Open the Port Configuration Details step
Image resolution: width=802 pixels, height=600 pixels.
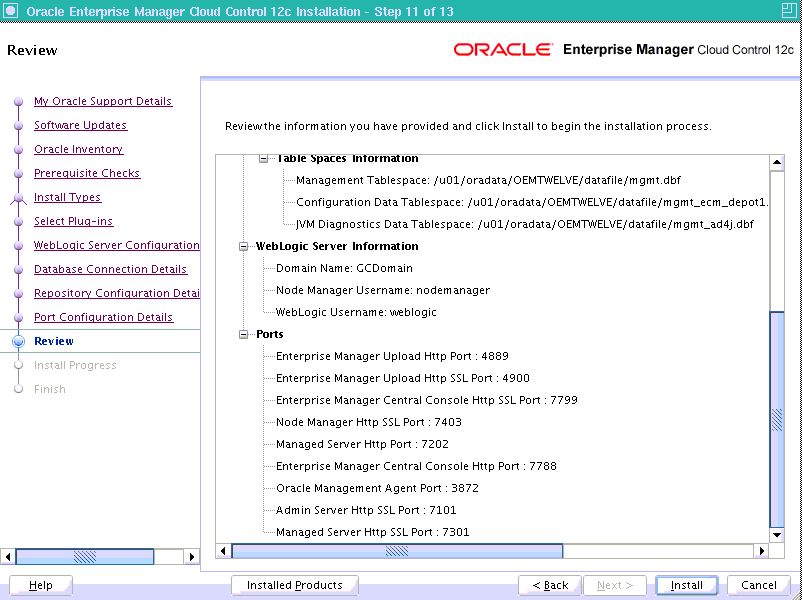[103, 317]
